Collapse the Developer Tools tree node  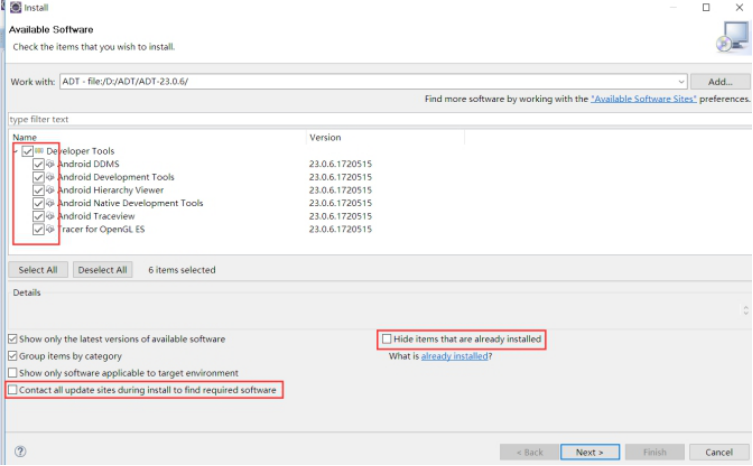(15, 151)
